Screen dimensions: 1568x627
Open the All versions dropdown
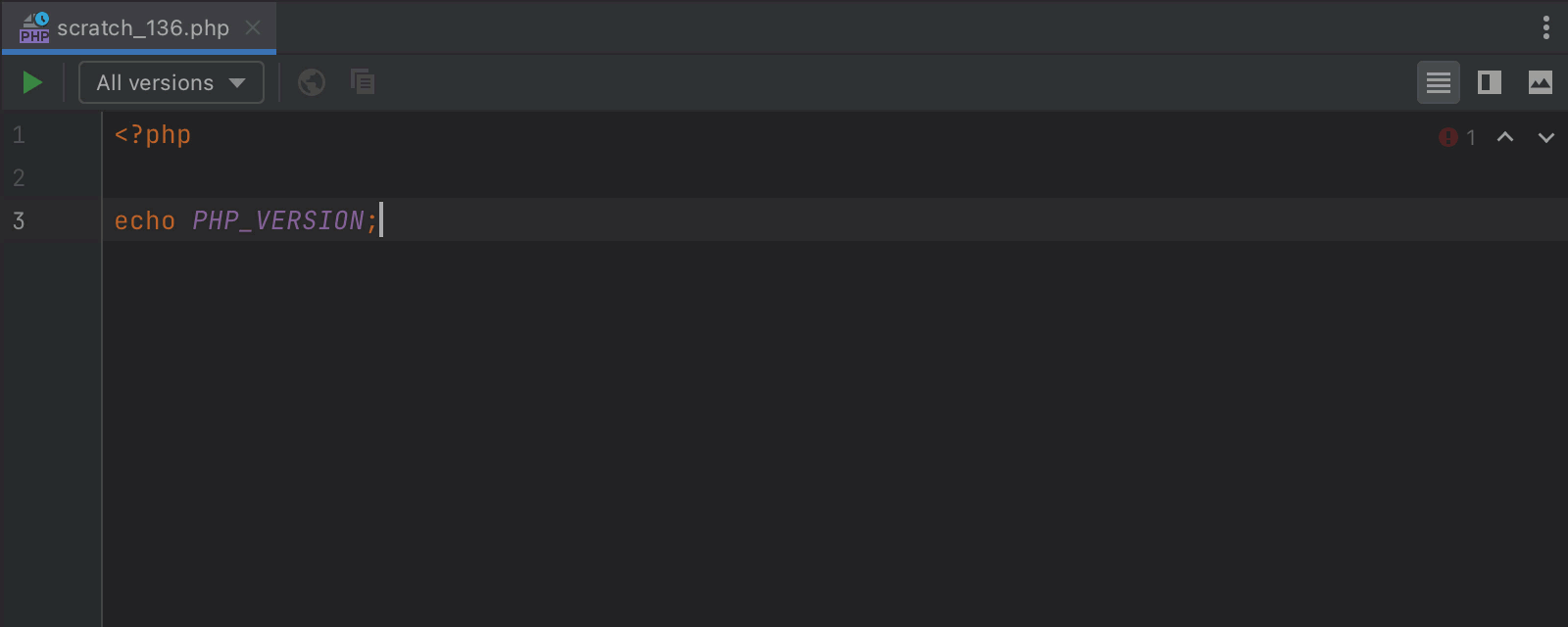pyautogui.click(x=171, y=82)
